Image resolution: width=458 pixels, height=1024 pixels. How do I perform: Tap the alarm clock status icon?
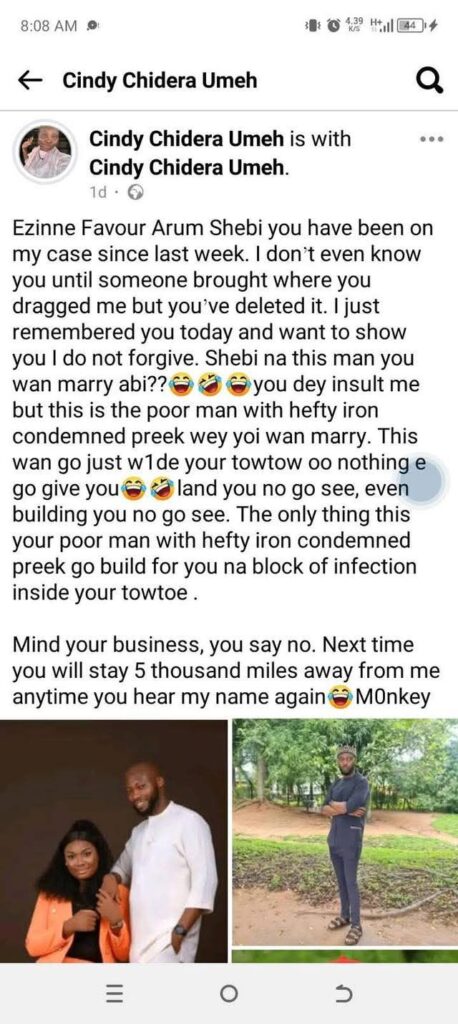333,26
